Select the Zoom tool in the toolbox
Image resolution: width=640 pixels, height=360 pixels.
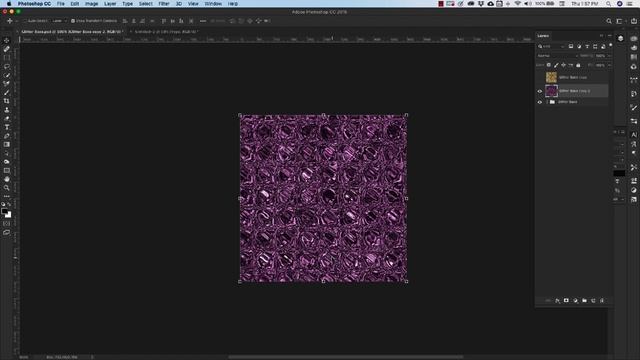(7, 188)
